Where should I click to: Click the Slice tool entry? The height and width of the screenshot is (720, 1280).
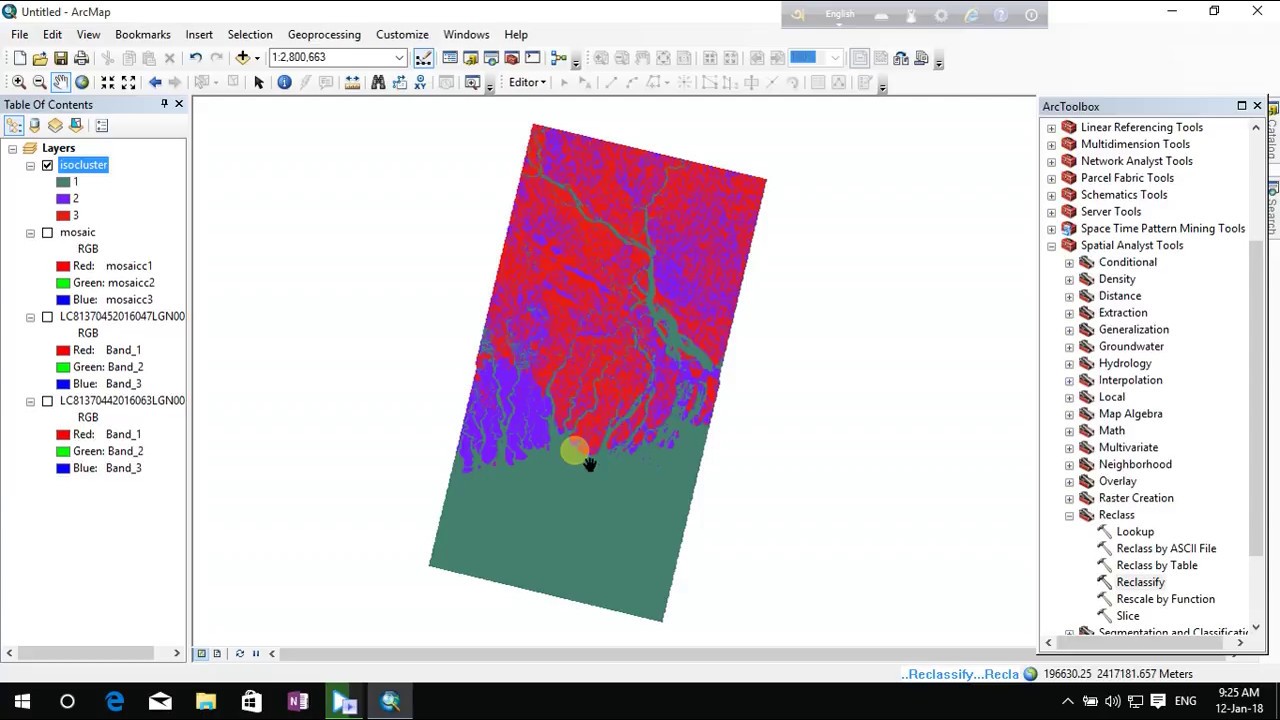tap(1127, 616)
